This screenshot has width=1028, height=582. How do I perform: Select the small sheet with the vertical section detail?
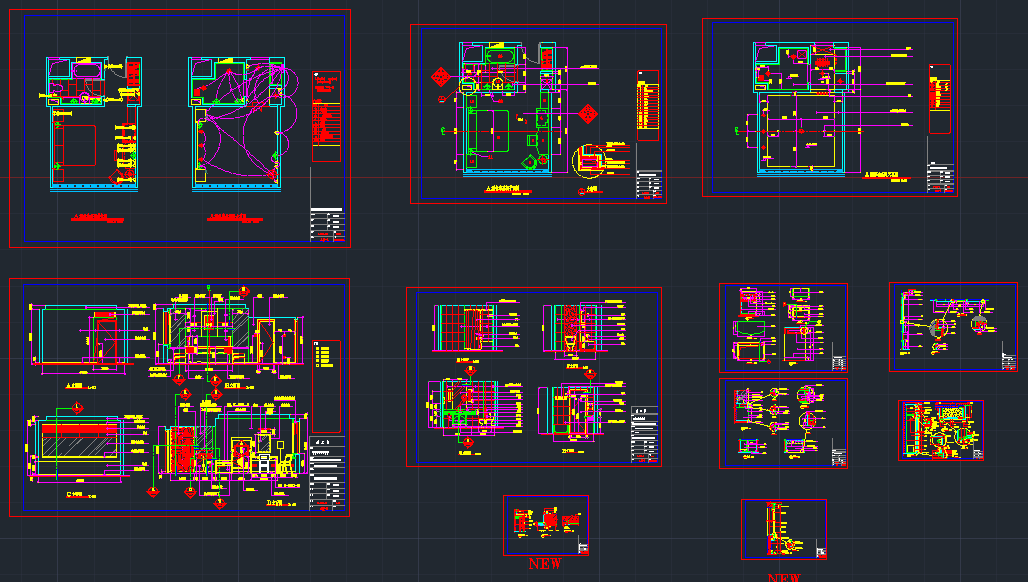pos(783,529)
